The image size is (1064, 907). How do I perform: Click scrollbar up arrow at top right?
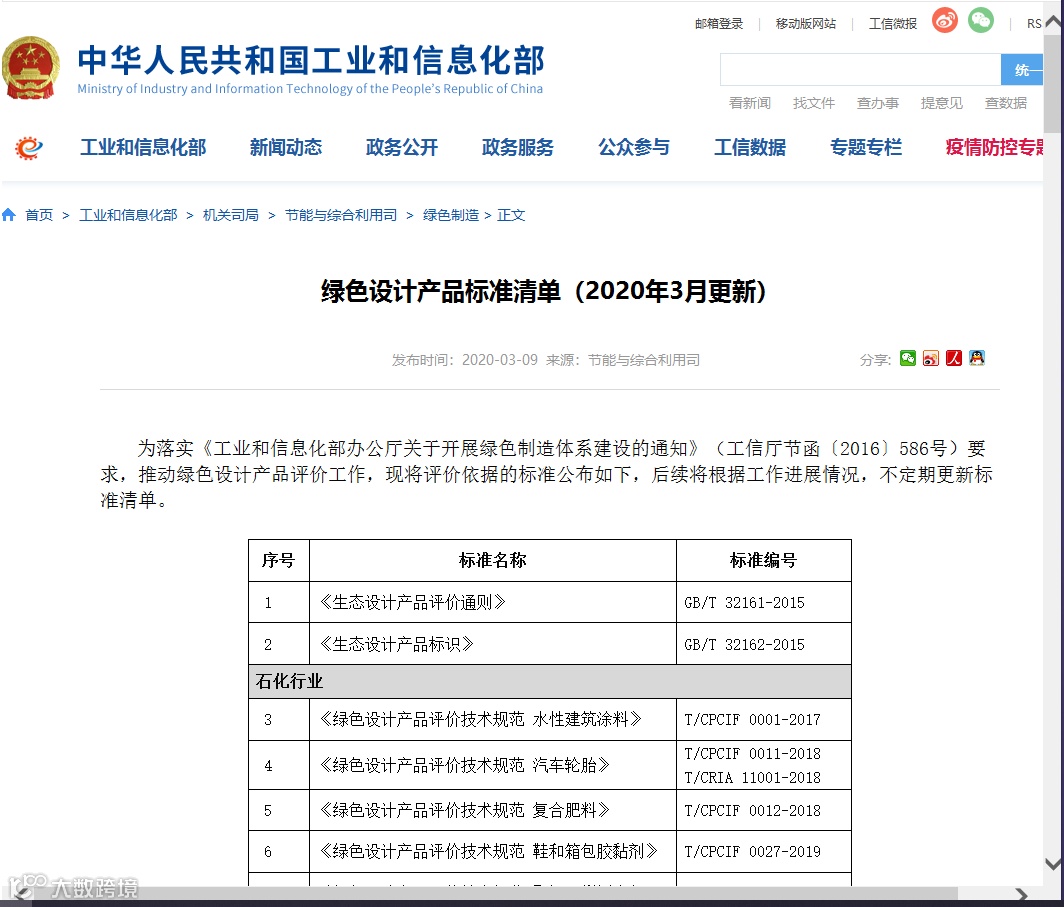[1053, 22]
